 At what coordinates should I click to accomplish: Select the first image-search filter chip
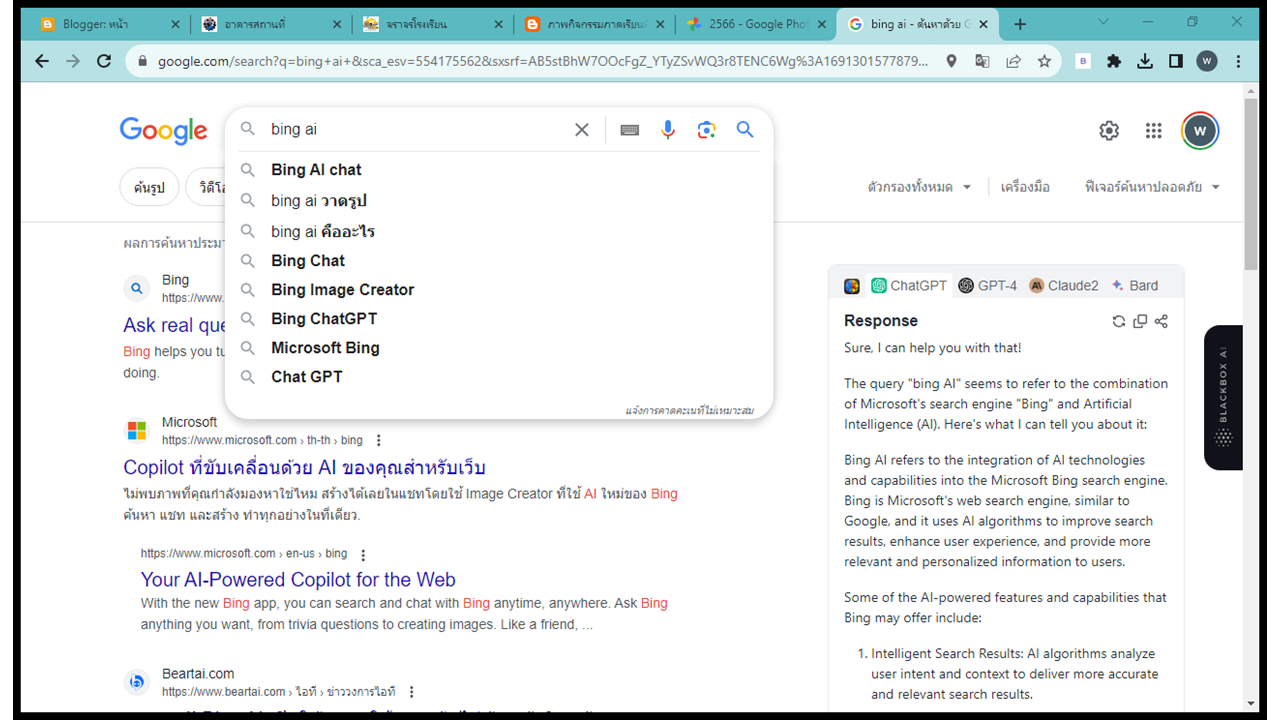[x=150, y=187]
